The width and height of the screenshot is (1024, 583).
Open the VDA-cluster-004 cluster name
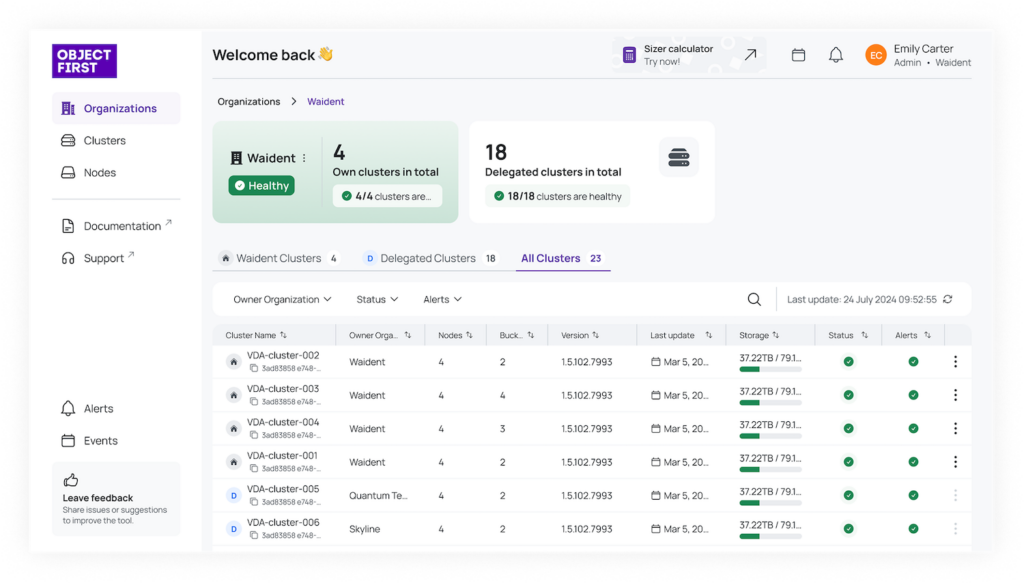[x=283, y=422]
